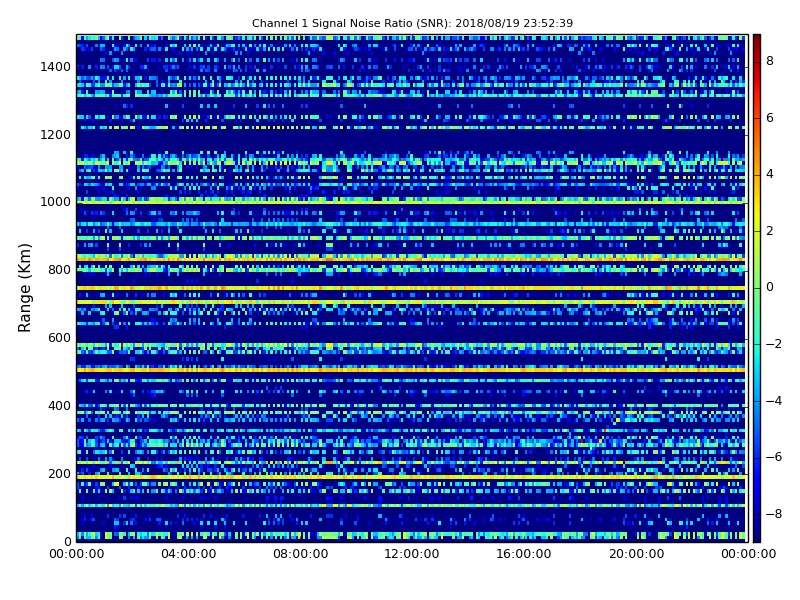
Task: Click the 1200 range tick label
Action: click(55, 135)
